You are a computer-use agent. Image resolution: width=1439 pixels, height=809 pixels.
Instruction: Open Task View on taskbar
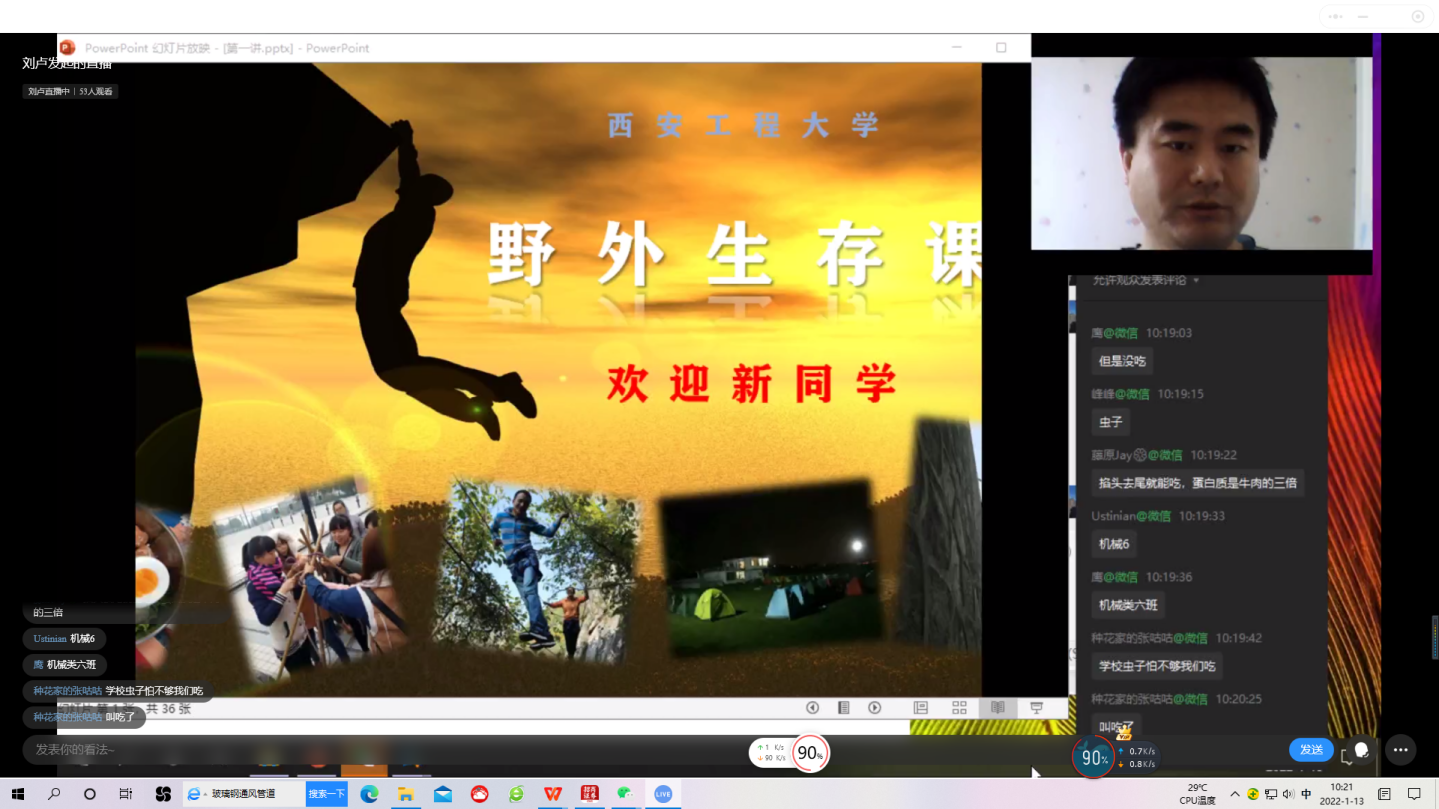[126, 794]
